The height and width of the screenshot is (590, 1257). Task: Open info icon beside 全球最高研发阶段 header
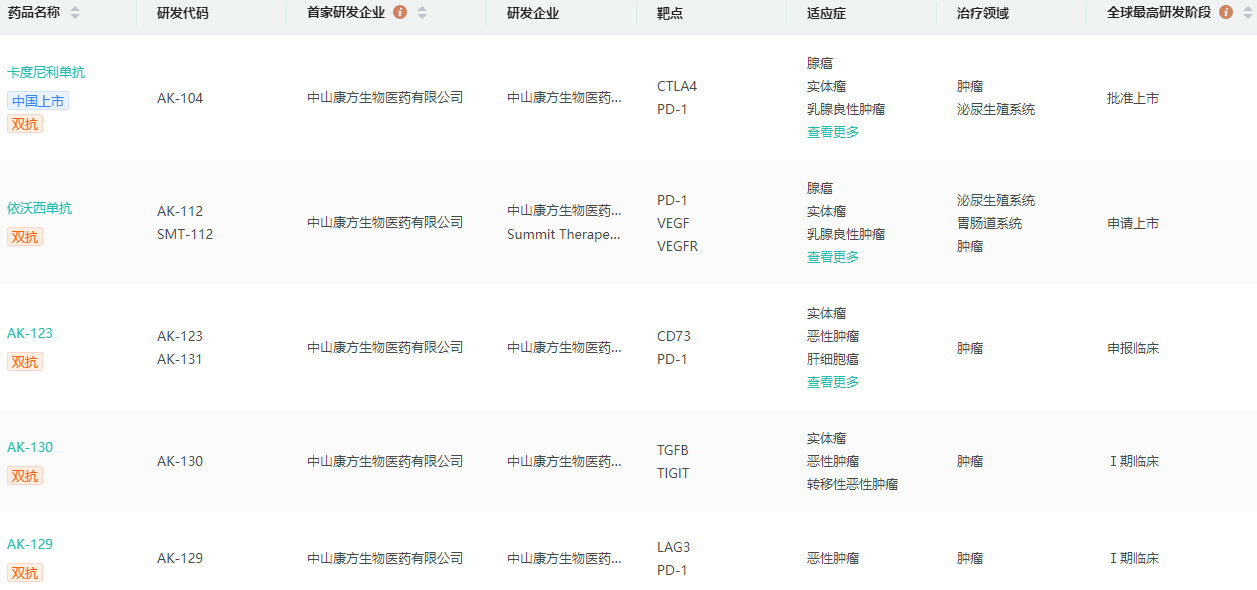[1226, 13]
